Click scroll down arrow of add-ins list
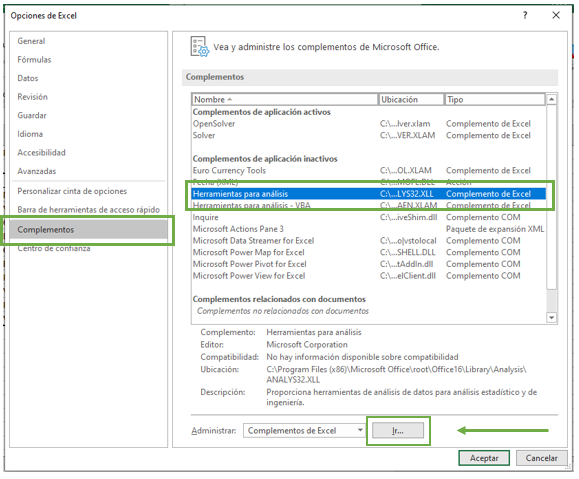 tap(551, 318)
